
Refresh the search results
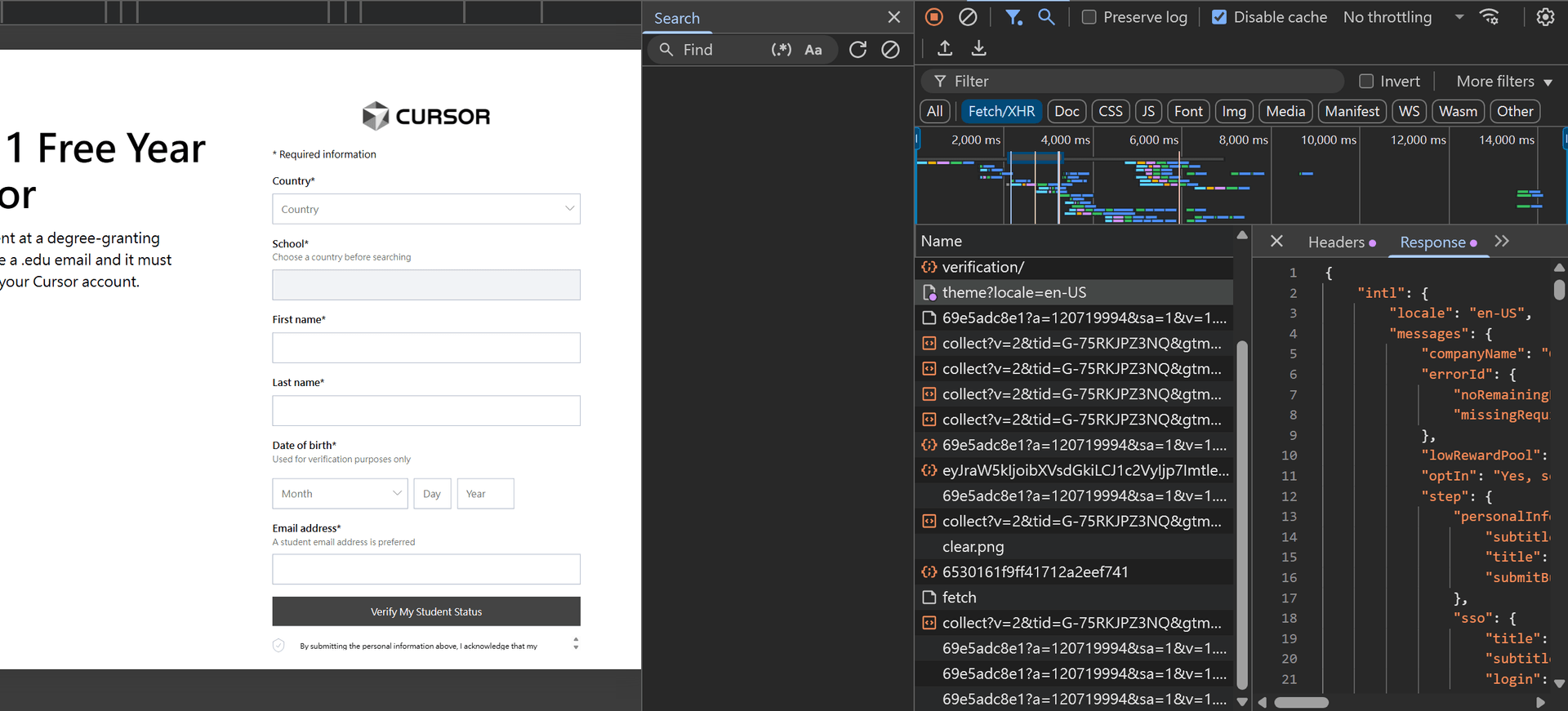(x=857, y=50)
